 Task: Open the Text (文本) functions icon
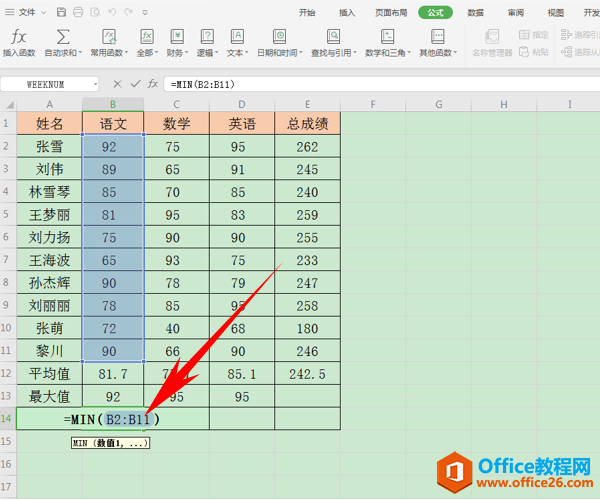pos(237,37)
